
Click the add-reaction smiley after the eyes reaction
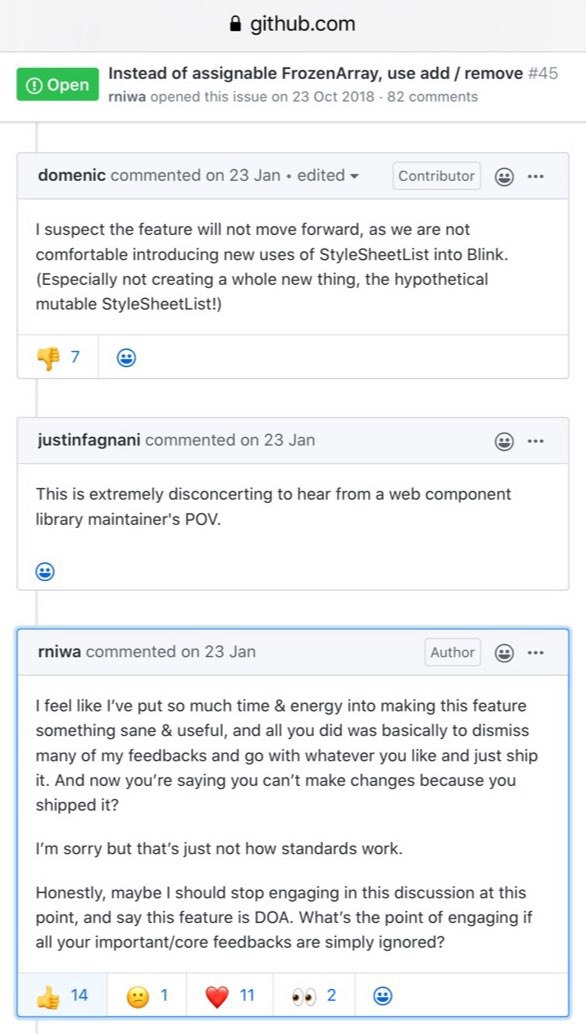pyautogui.click(x=383, y=996)
